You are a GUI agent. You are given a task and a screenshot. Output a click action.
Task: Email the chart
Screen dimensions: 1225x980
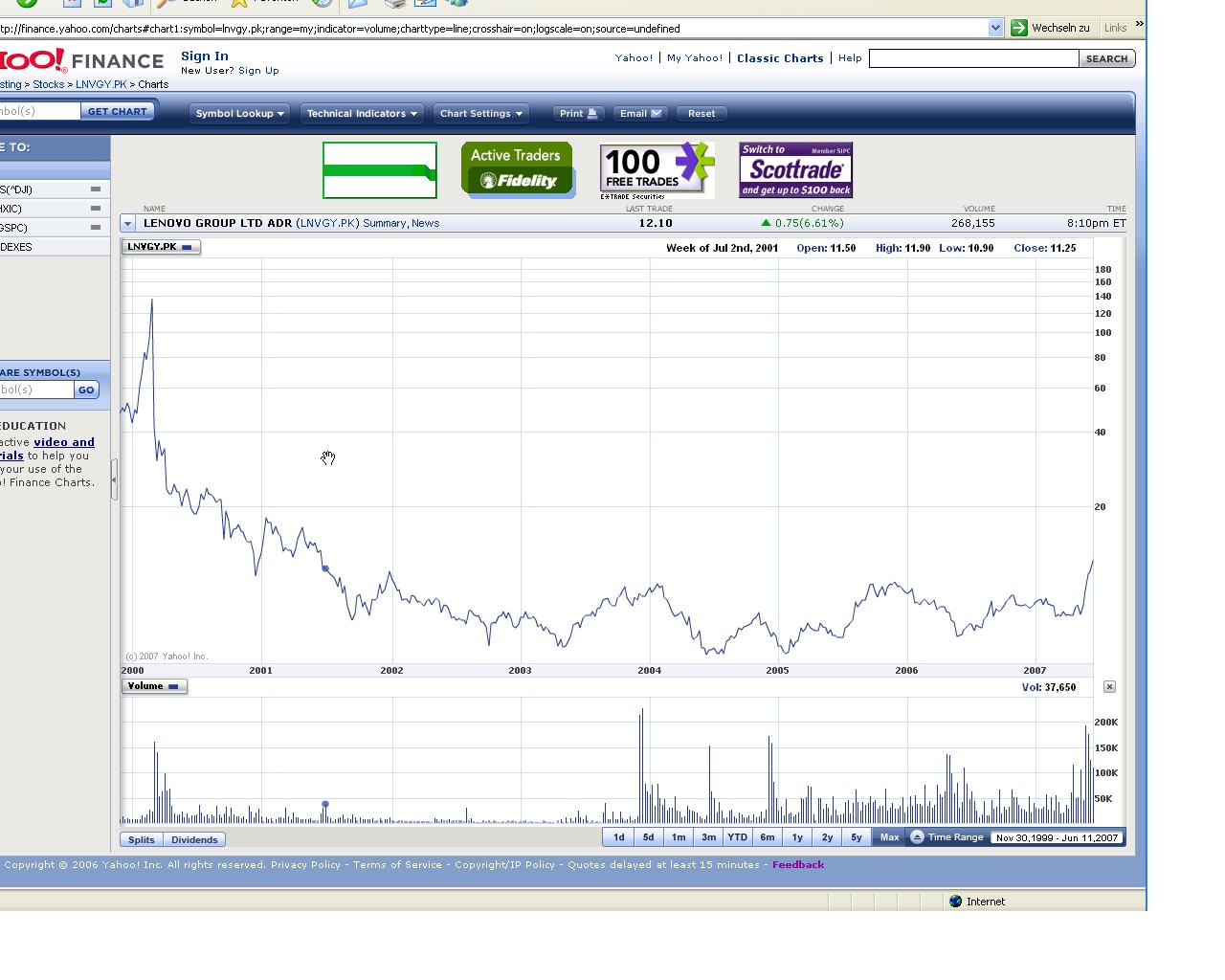640,113
